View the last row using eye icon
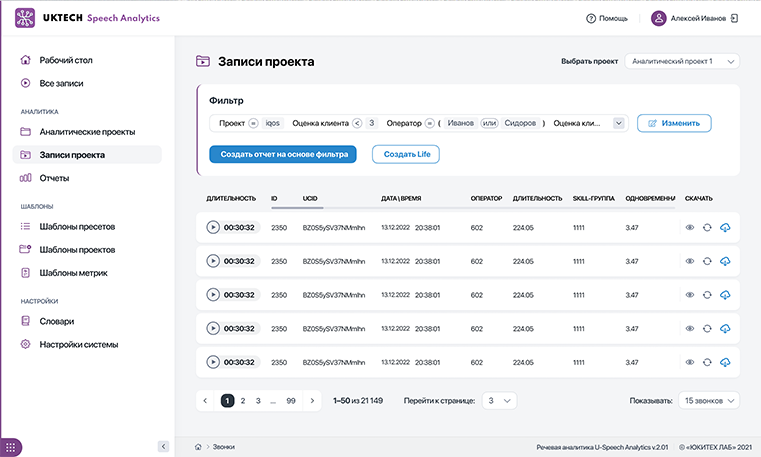This screenshot has height=457, width=761. point(690,363)
